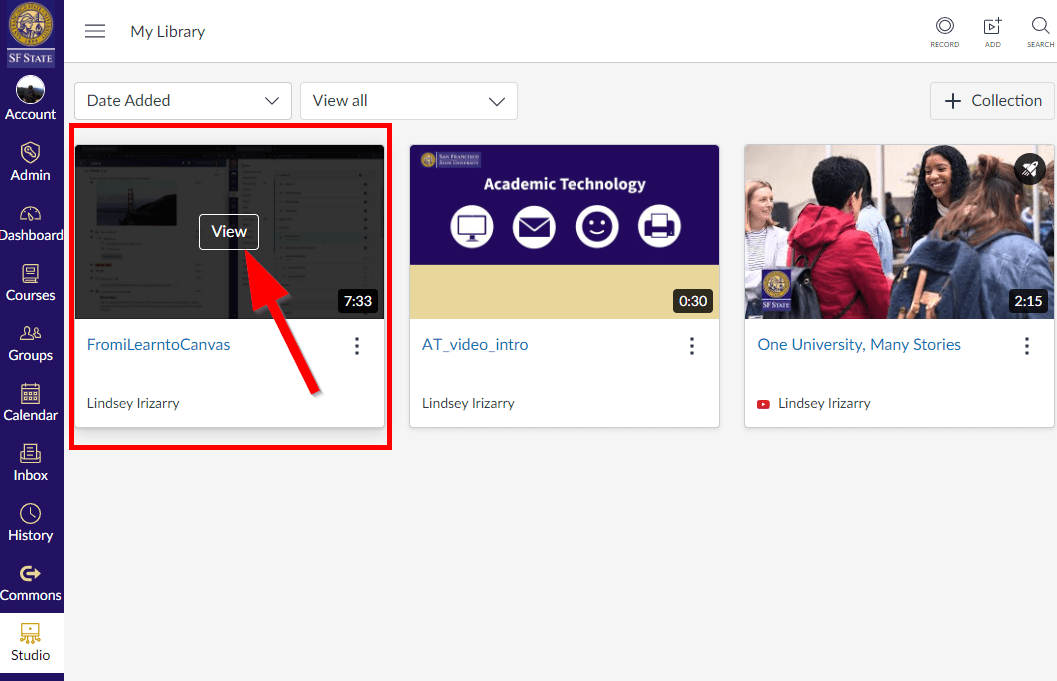Go to Courses using the sidebar icon
Viewport: 1057px width, 681px height.
coord(30,282)
